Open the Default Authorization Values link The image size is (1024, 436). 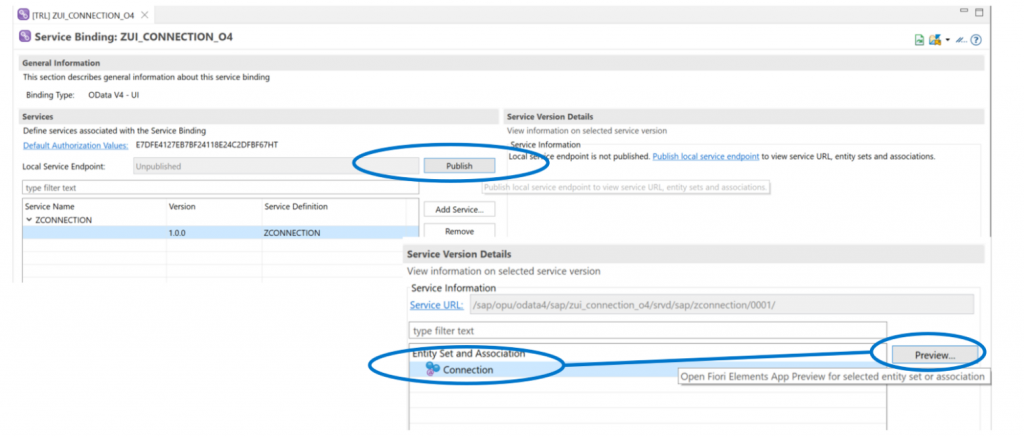76,145
